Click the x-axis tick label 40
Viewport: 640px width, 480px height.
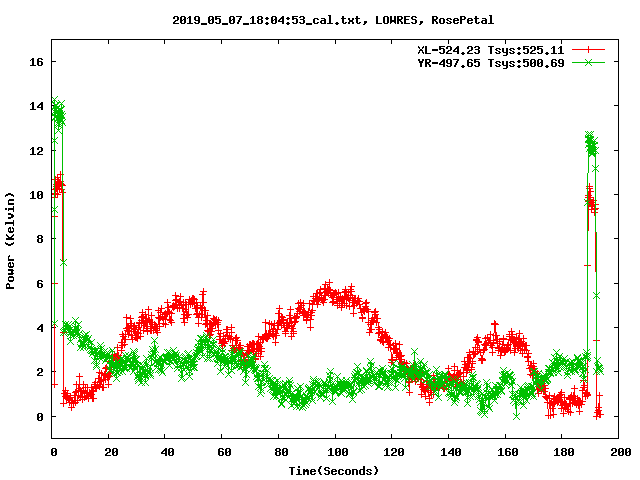pyautogui.click(x=167, y=452)
